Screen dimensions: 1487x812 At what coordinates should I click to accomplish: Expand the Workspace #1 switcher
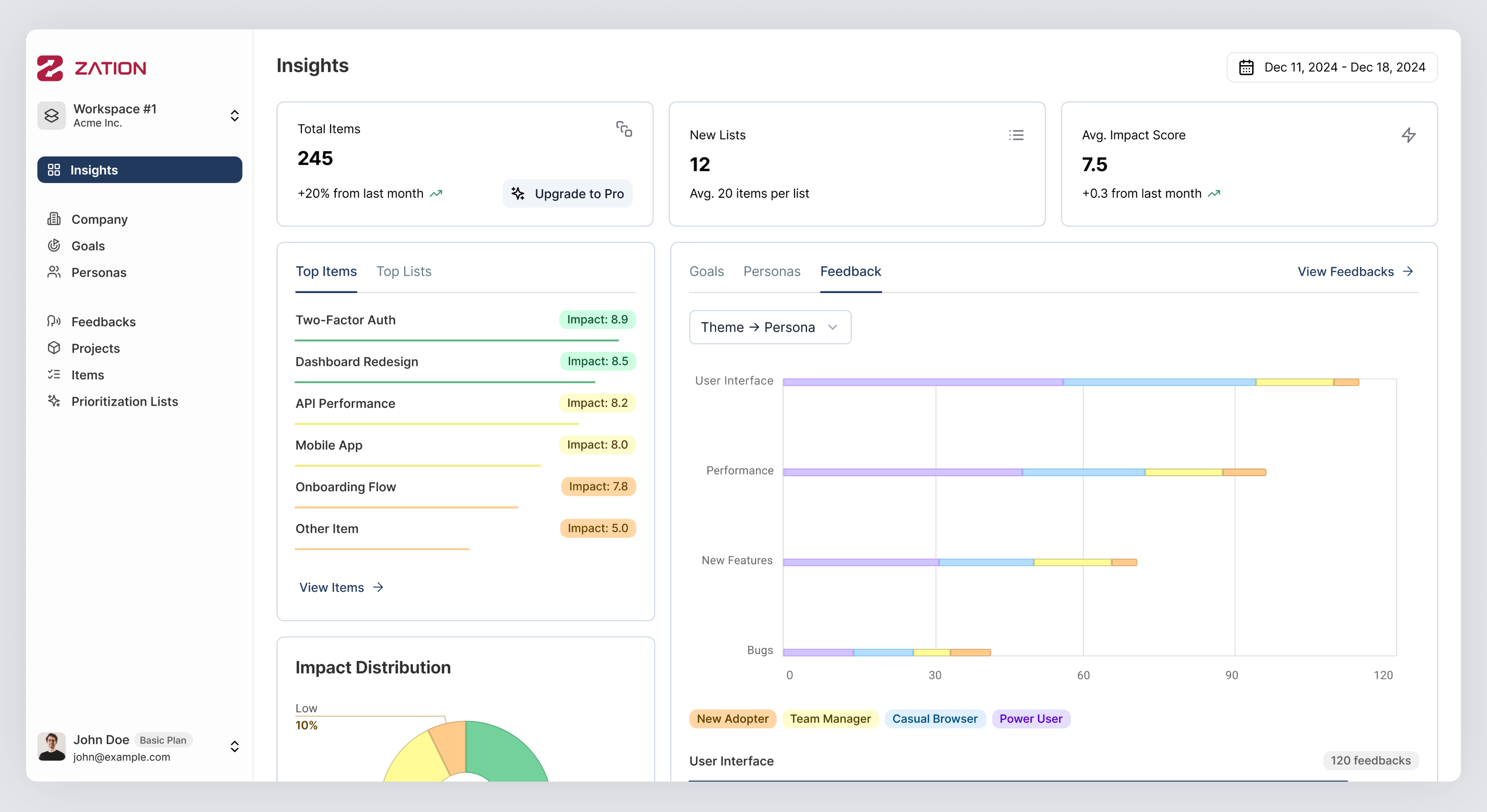pyautogui.click(x=234, y=115)
